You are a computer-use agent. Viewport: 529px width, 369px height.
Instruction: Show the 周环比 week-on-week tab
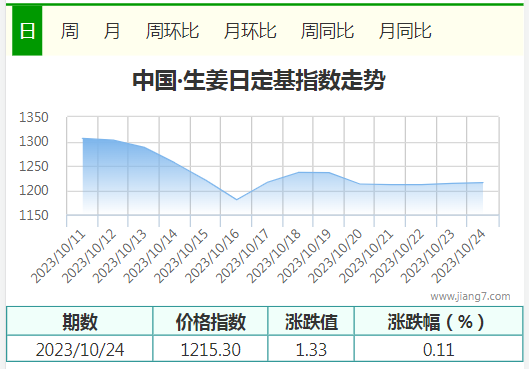pos(172,31)
